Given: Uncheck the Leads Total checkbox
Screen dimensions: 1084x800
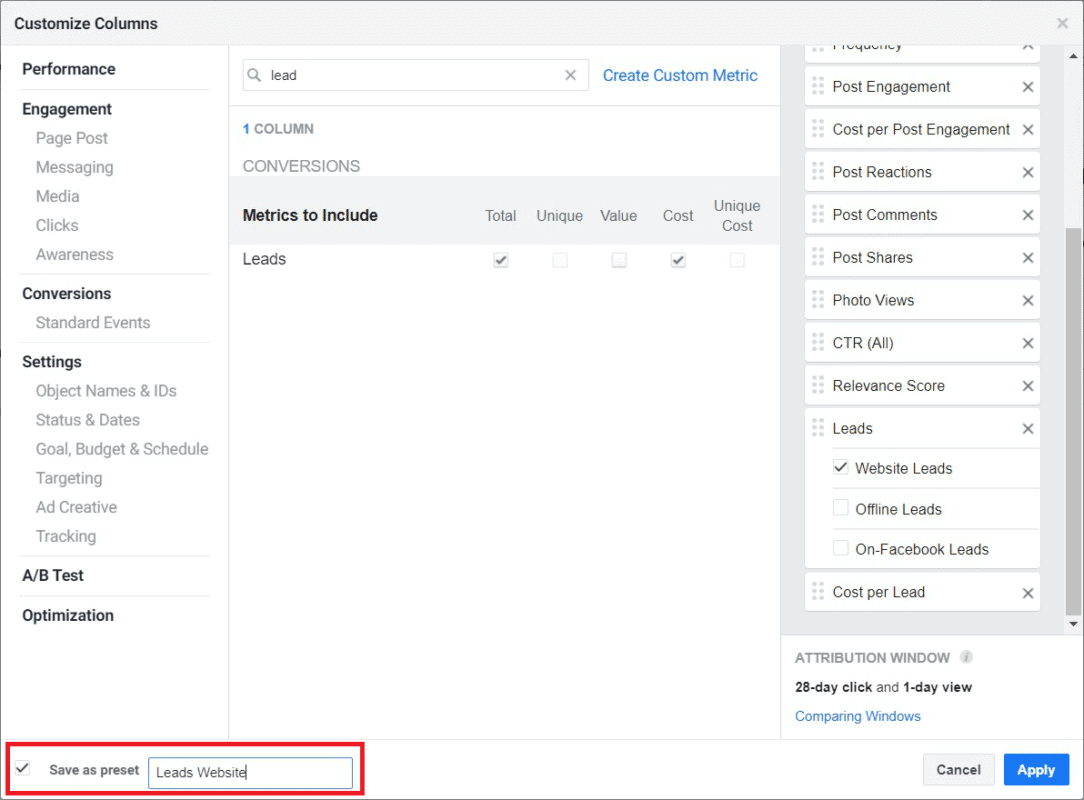Looking at the screenshot, I should [501, 260].
